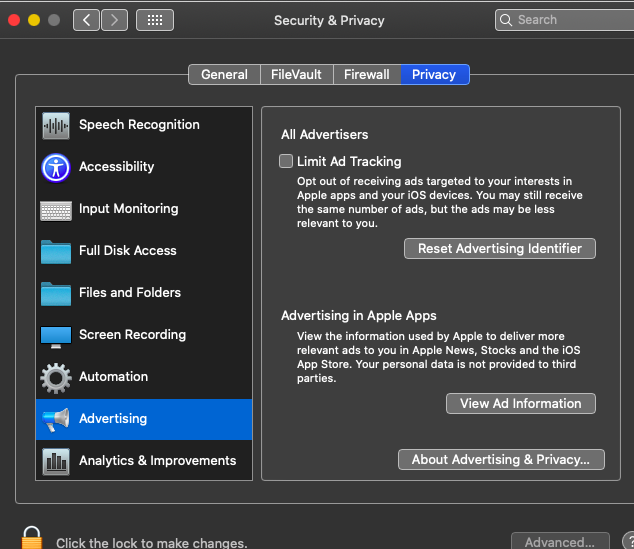Select Full Disk Access entry
This screenshot has width=634, height=549.
click(144, 251)
